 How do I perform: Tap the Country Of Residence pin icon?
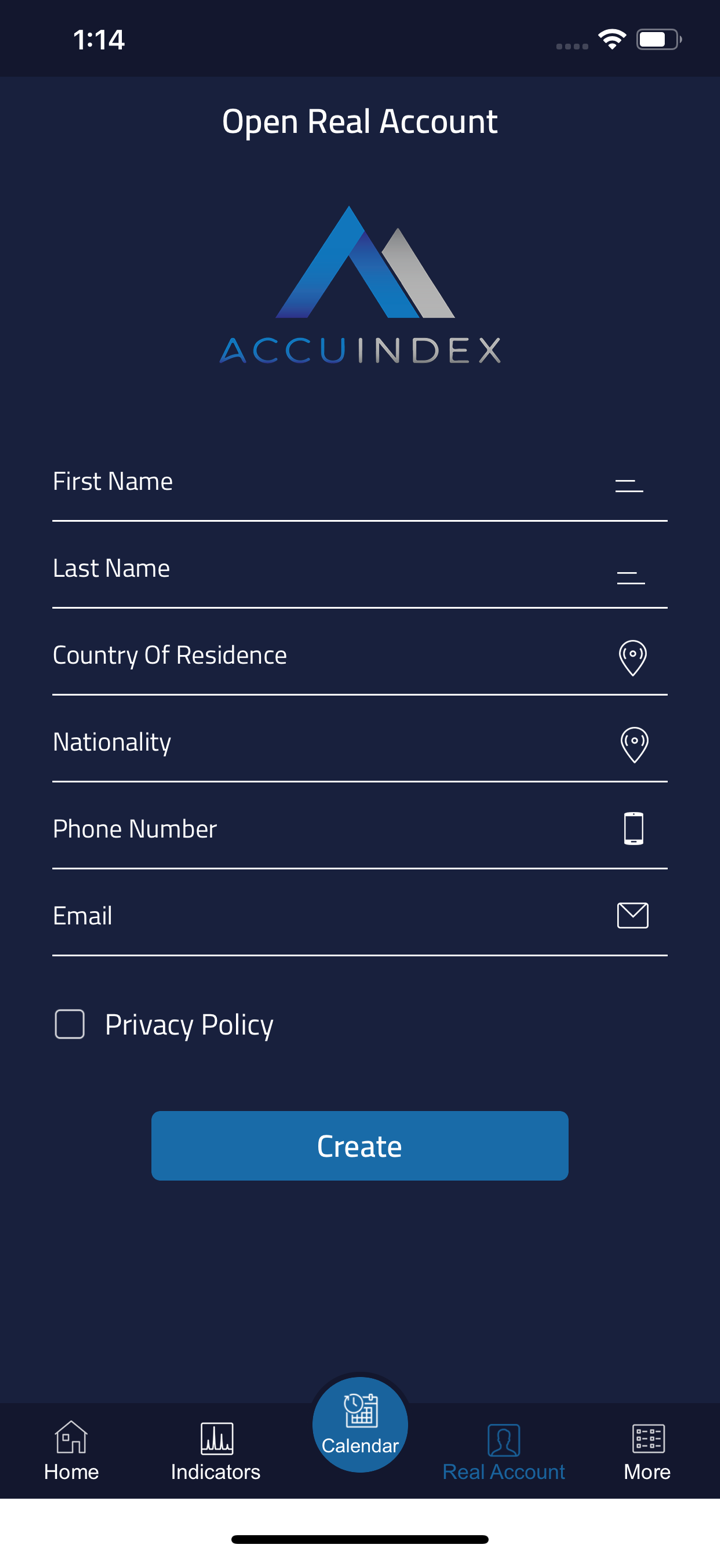(x=633, y=658)
